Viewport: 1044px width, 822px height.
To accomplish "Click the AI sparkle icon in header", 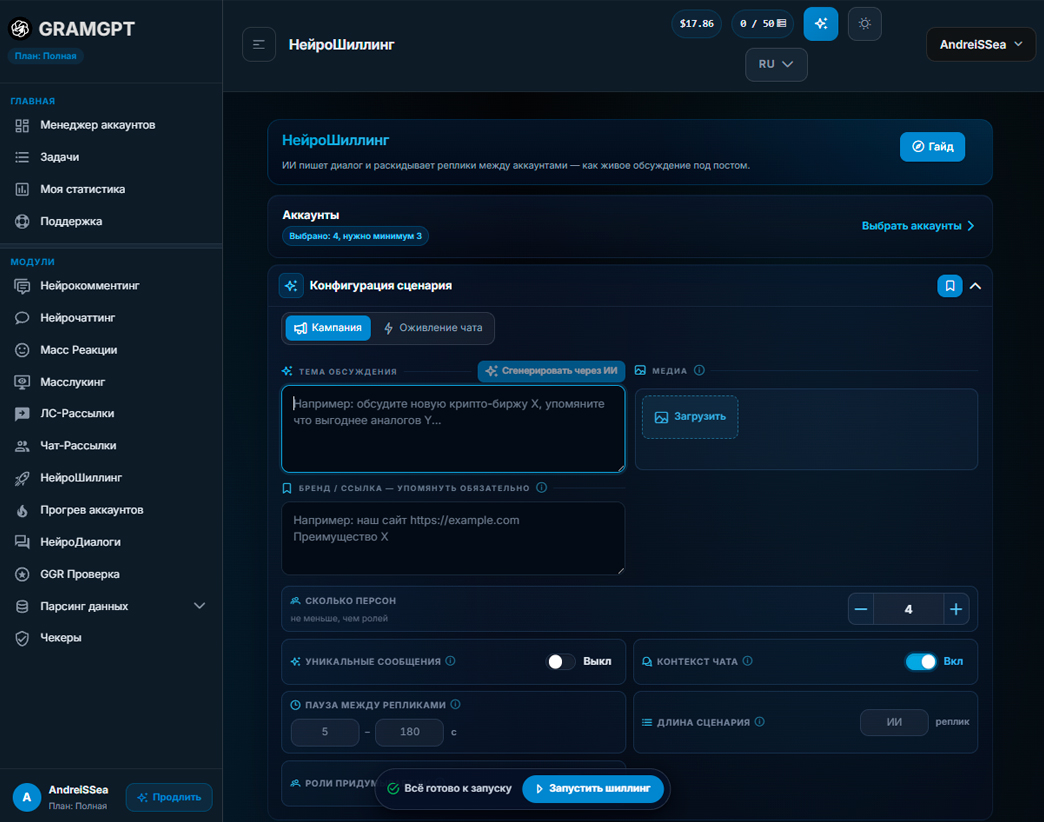I will point(820,24).
